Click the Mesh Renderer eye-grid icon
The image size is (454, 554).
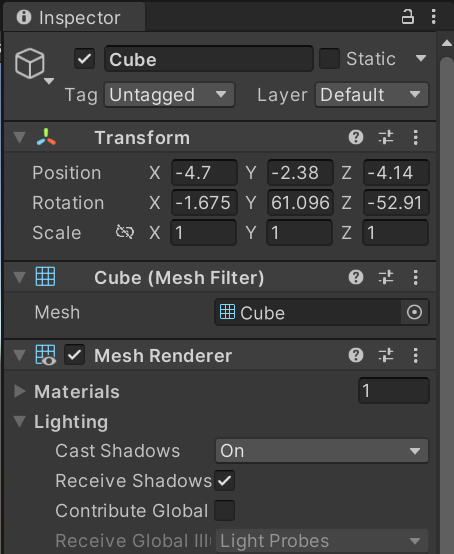(x=46, y=355)
